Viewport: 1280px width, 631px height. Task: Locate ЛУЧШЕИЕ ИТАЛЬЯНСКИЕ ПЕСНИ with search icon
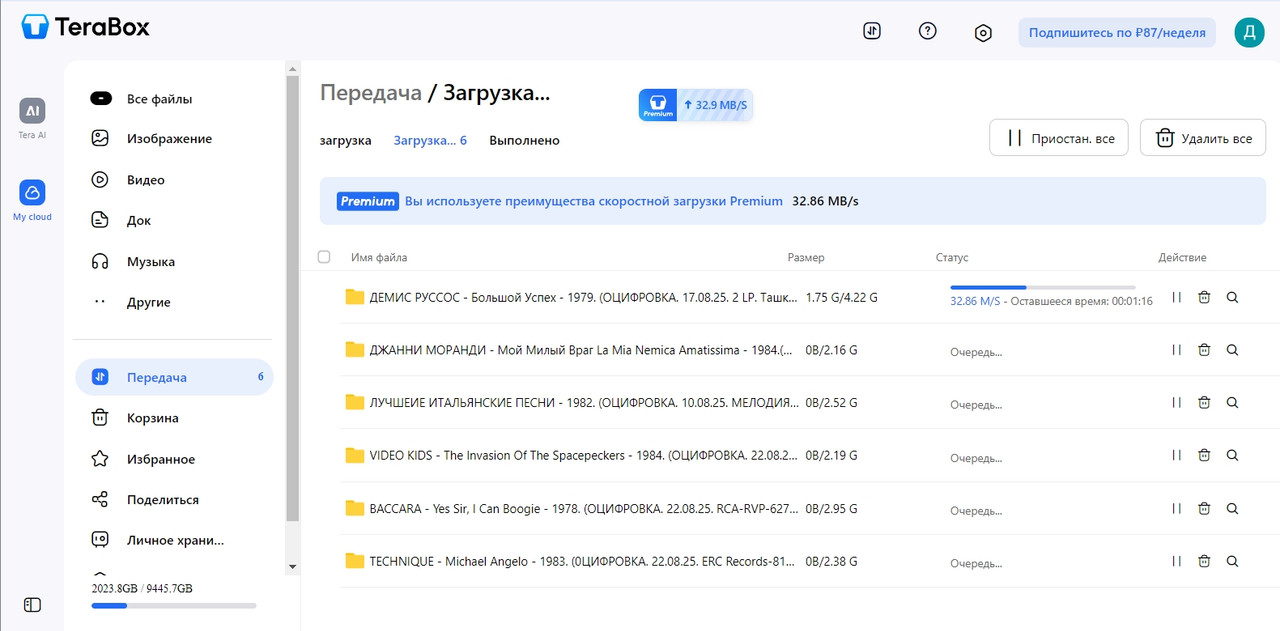1232,403
